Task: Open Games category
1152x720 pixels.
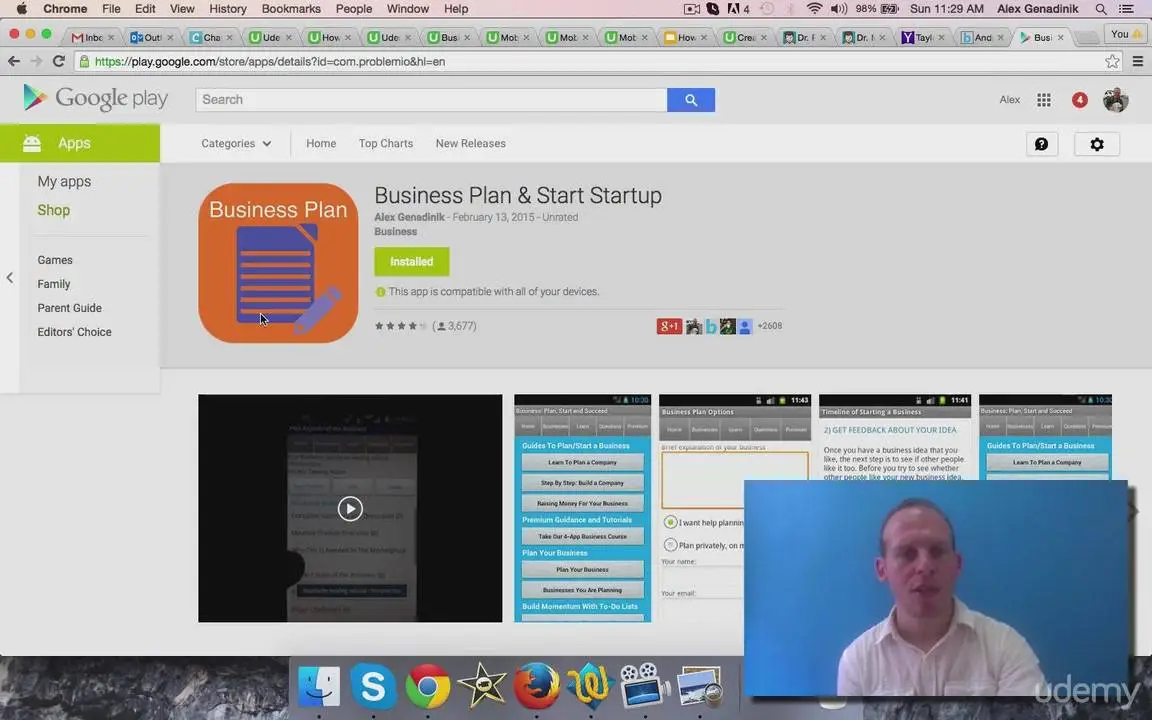Action: pos(55,260)
